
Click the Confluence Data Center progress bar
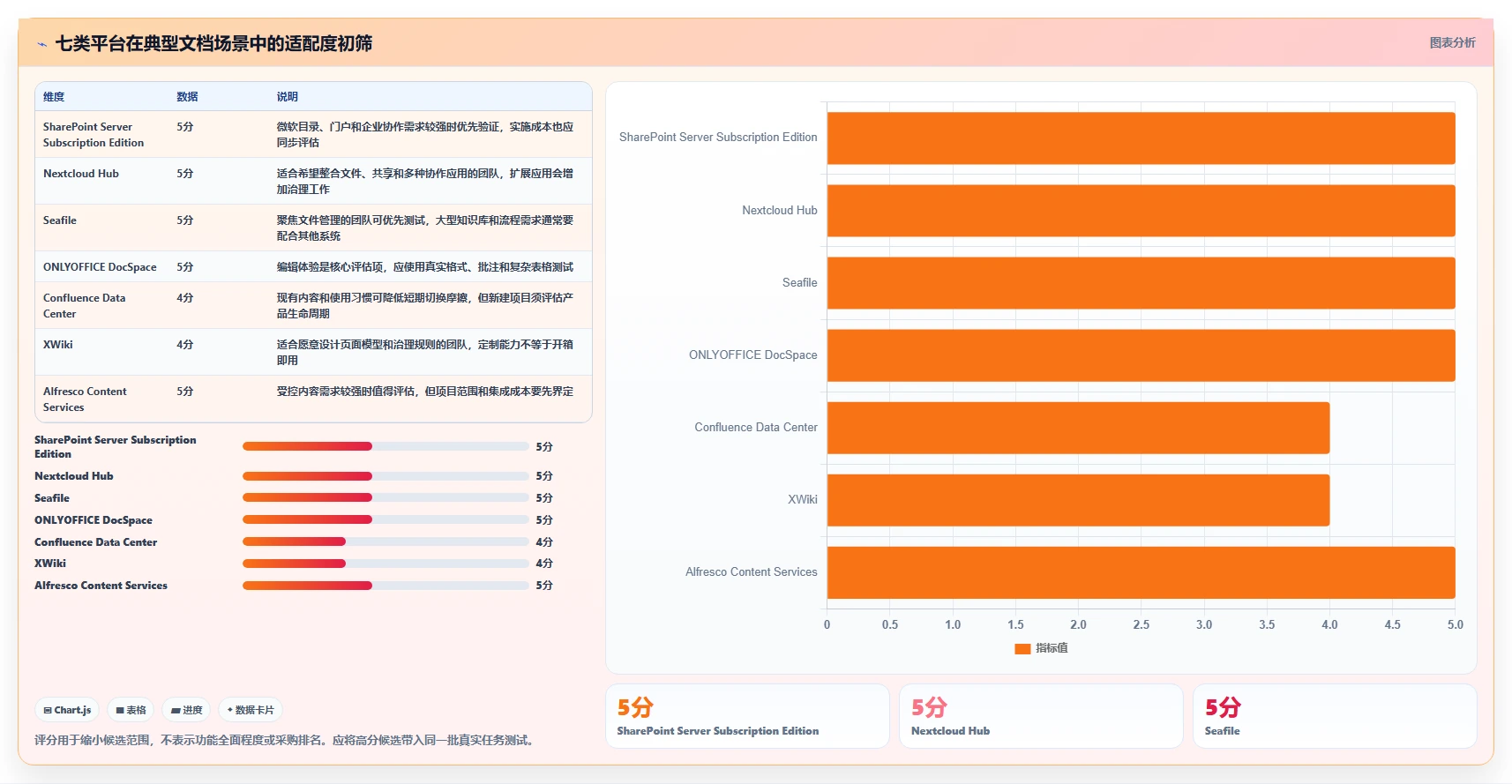coord(385,541)
